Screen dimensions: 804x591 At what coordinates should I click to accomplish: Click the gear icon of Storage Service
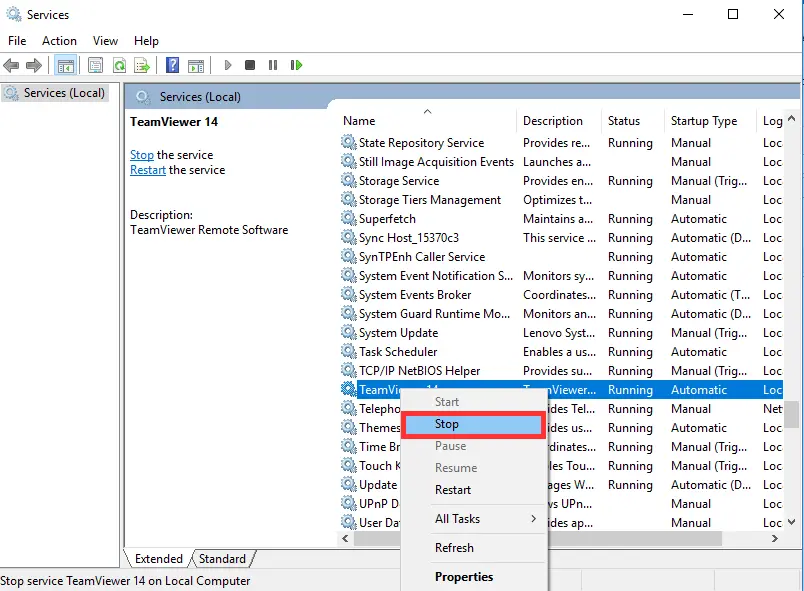(349, 180)
